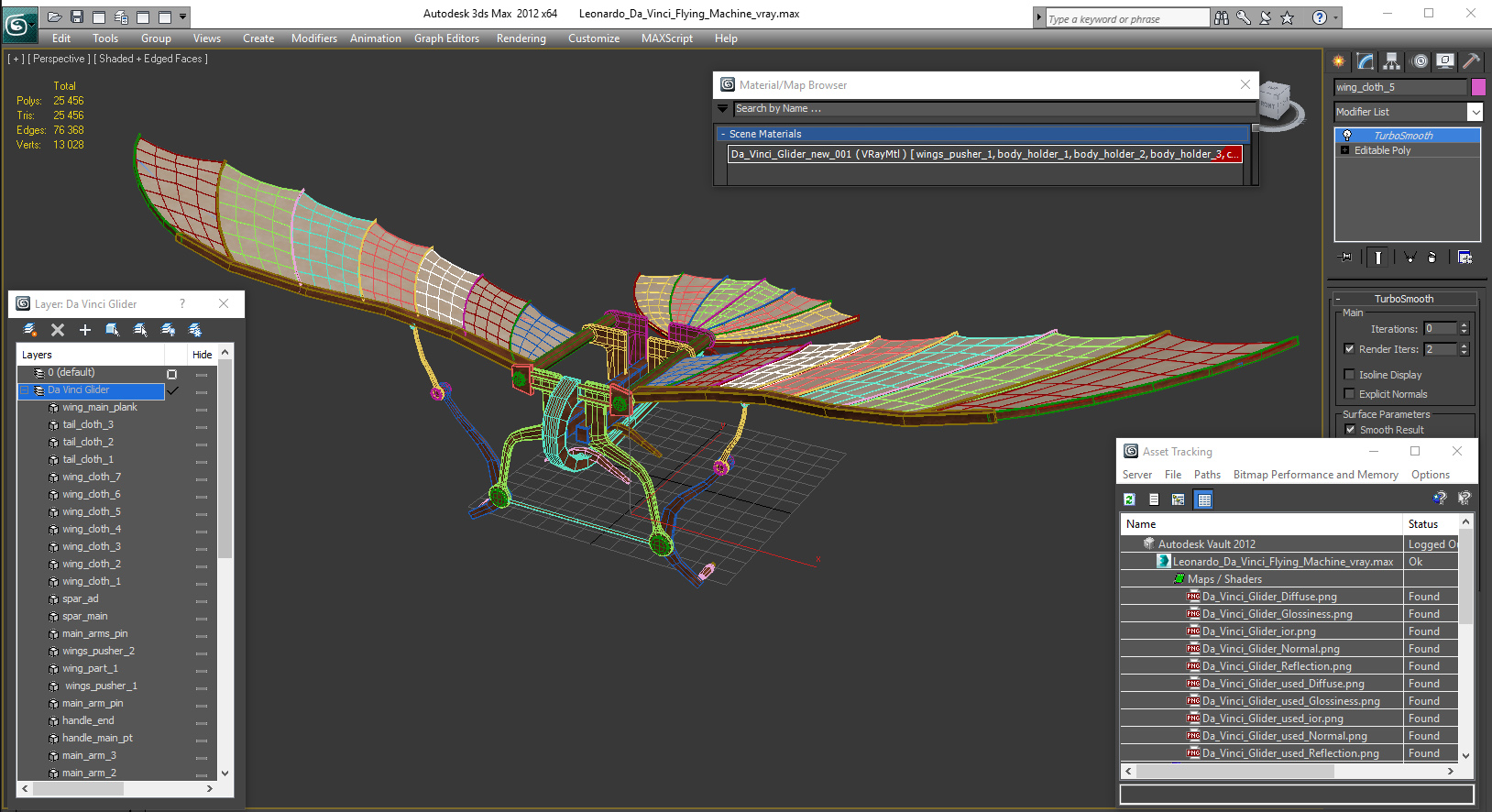Click the key Subscription Center icon
This screenshot has width=1492, height=812.
click(x=1244, y=17)
